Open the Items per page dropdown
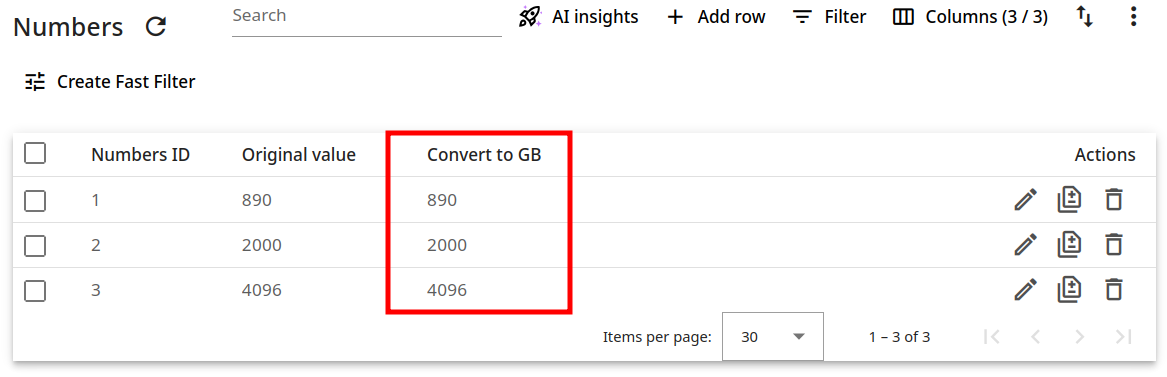 click(x=773, y=337)
